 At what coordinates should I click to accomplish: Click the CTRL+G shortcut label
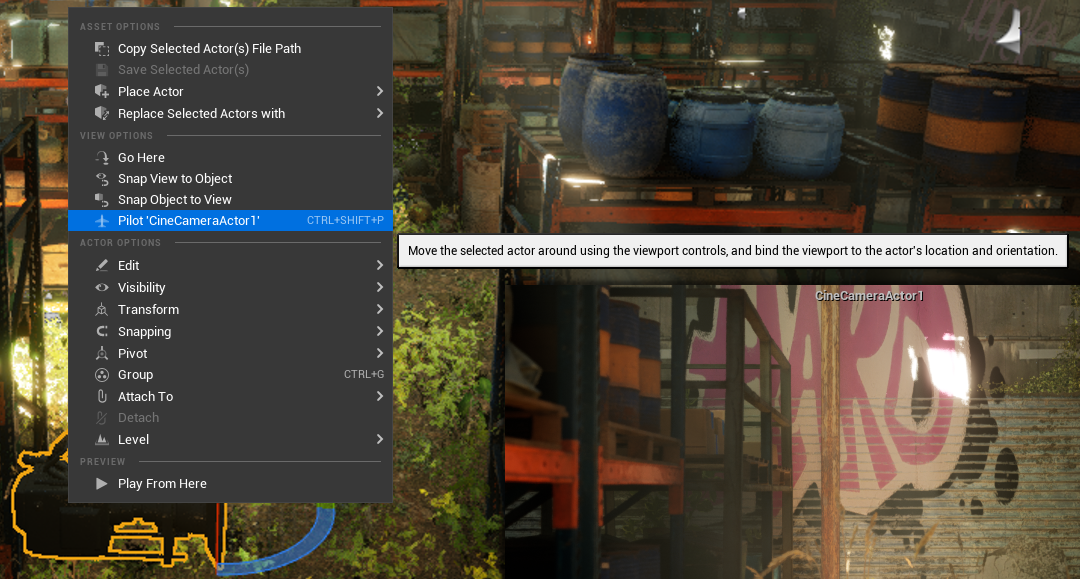364,375
